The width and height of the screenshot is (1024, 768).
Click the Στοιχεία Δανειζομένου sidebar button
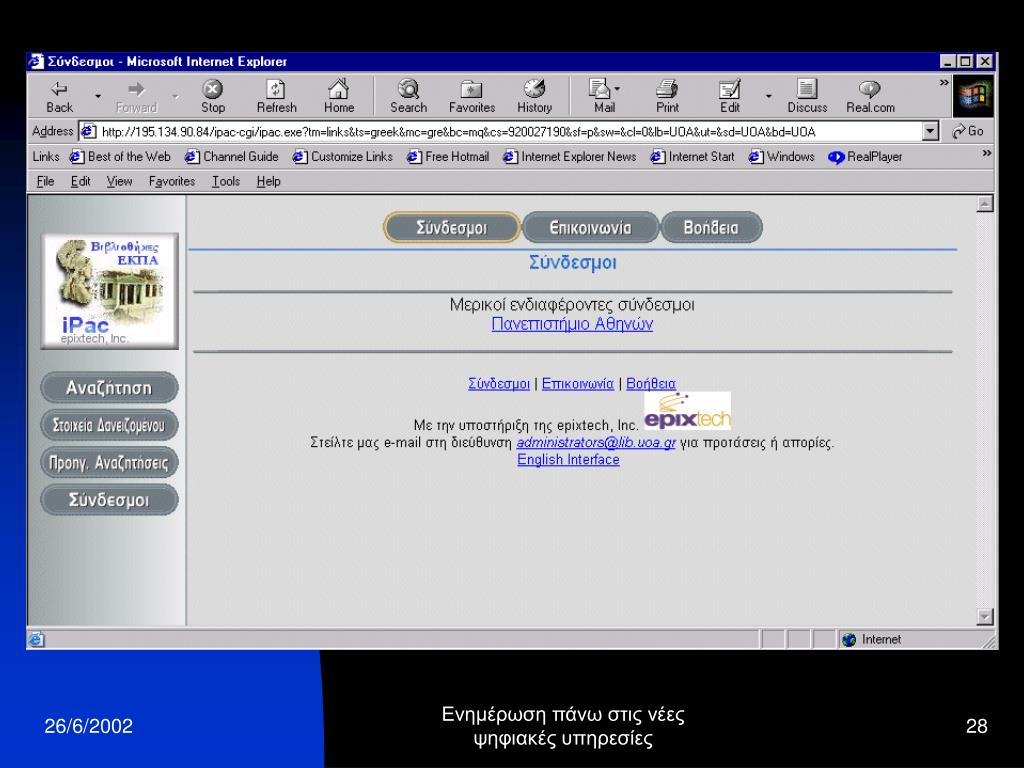(109, 425)
